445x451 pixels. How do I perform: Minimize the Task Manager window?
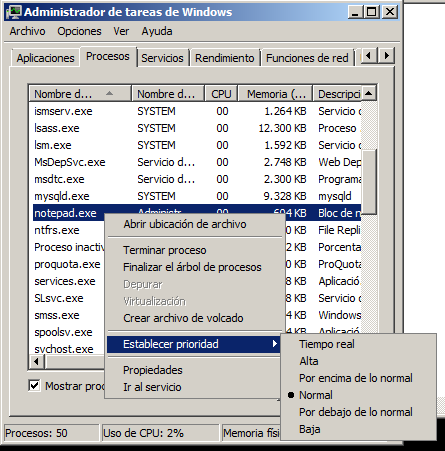[355, 12]
